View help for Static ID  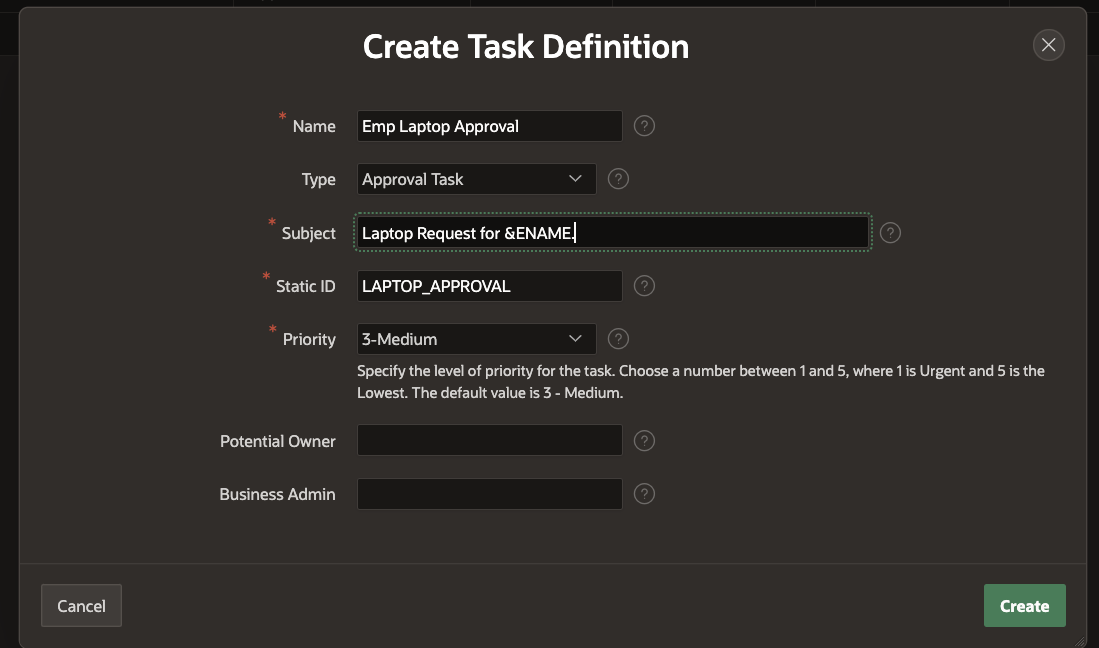click(x=645, y=286)
